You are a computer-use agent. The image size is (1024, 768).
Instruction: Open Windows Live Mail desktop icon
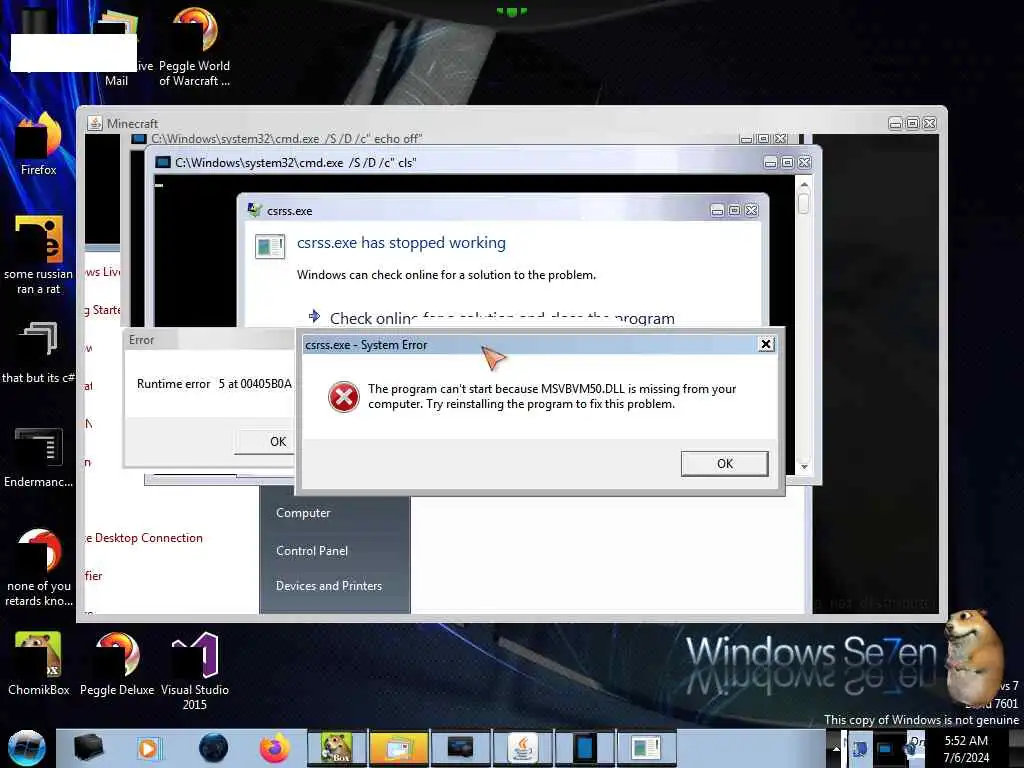coord(116,47)
